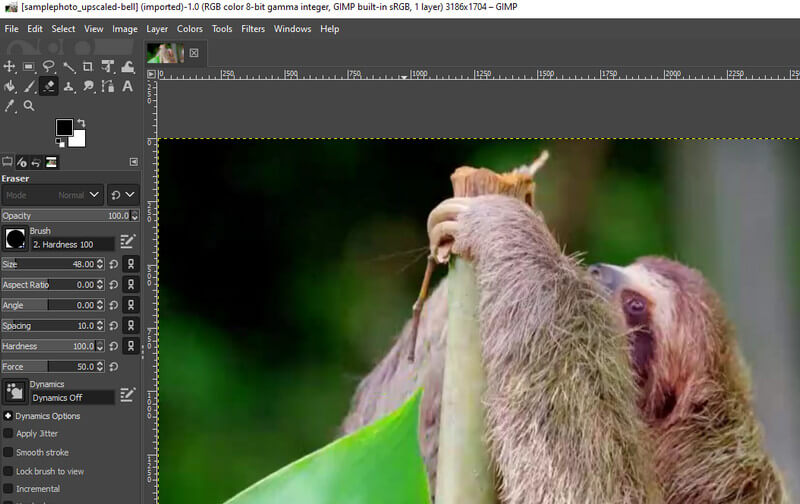Open the Filters menu
The image size is (800, 504).
253,29
